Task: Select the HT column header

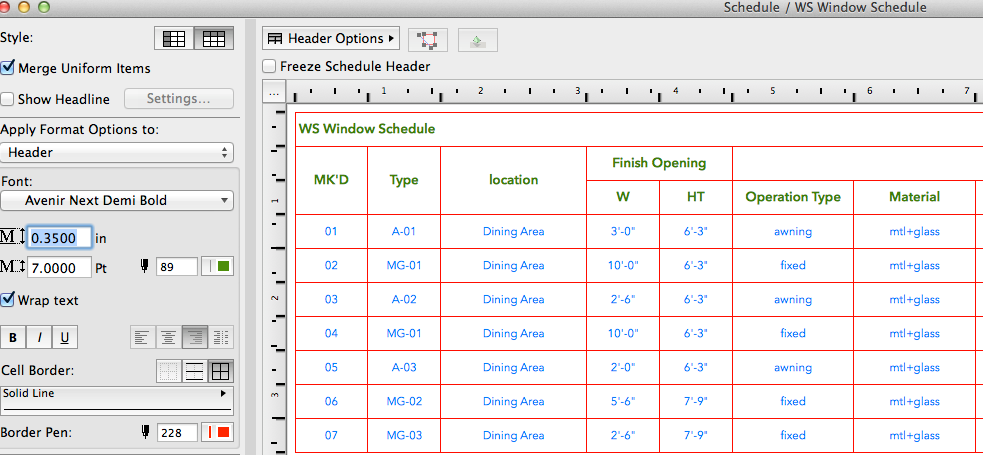Action: [695, 197]
